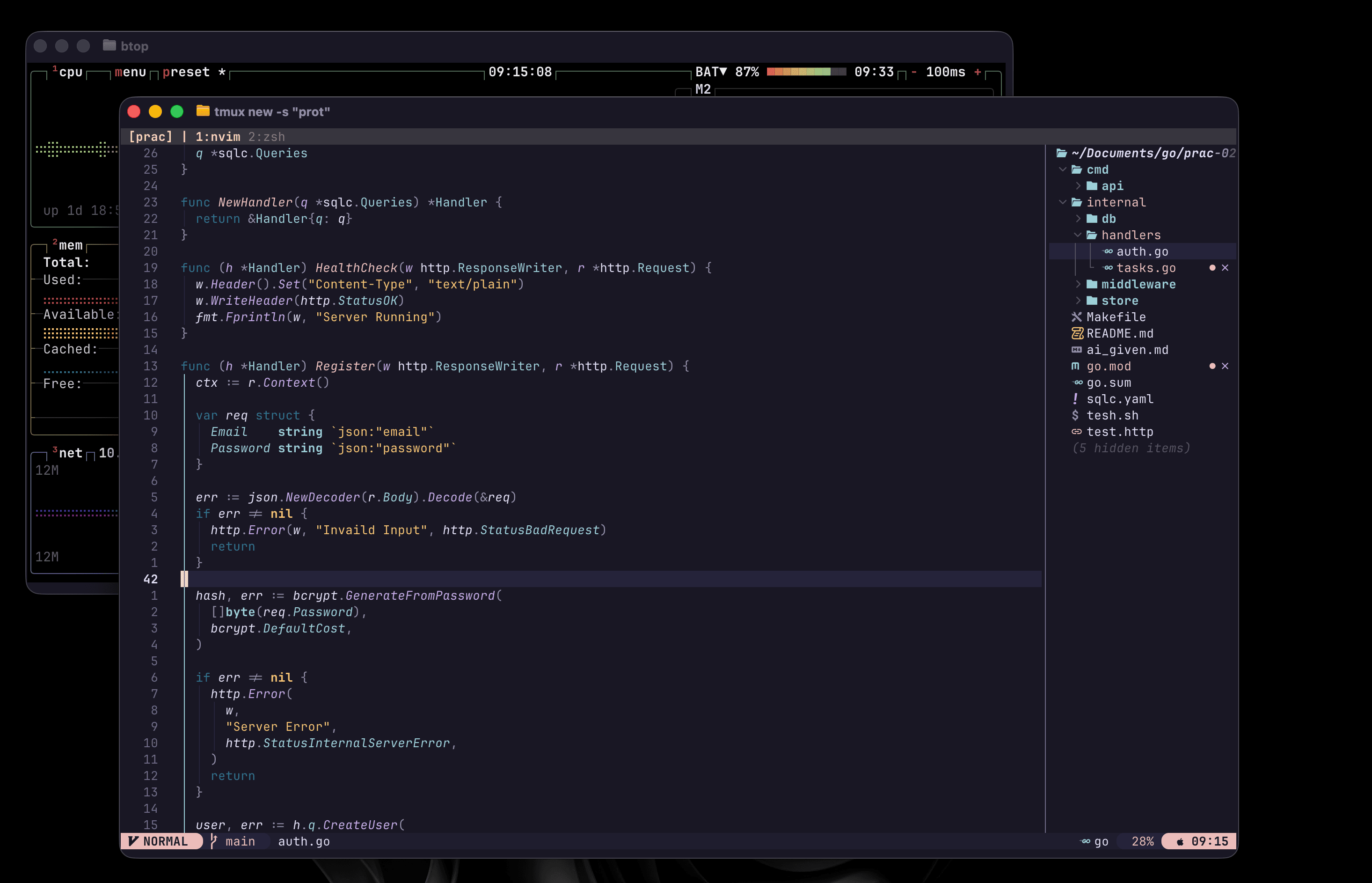The image size is (1372, 883).
Task: Click the wrench icon beside Makefile
Action: click(x=1077, y=317)
